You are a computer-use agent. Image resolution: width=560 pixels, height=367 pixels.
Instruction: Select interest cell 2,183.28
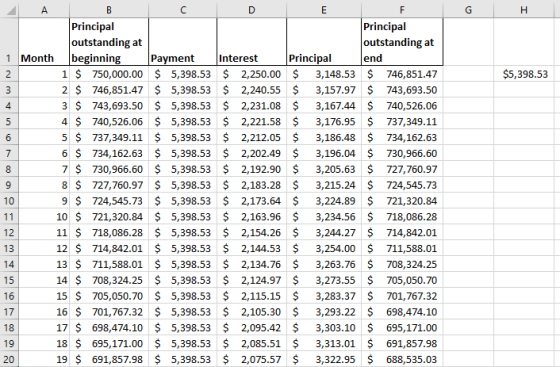click(251, 185)
